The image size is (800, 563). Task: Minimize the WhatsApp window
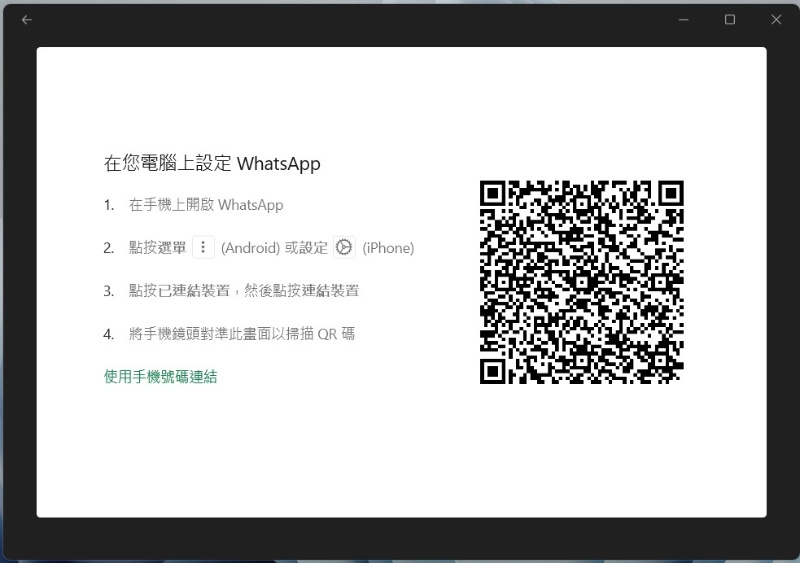(683, 20)
